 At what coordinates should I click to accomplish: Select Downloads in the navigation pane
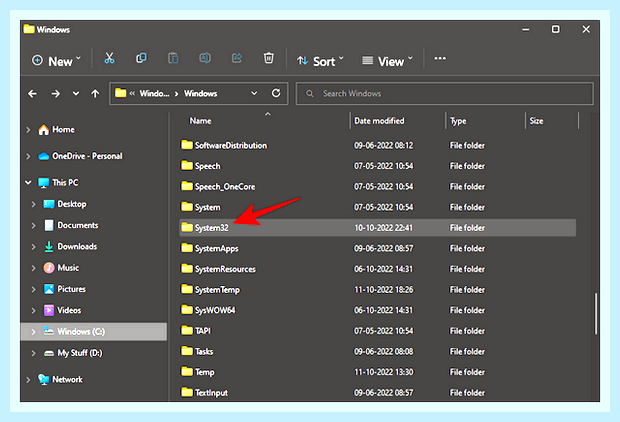(x=77, y=247)
